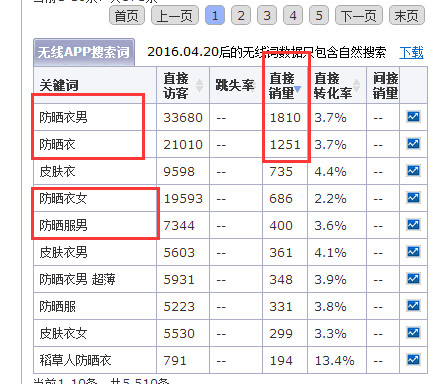The width and height of the screenshot is (440, 384).
Task: Open trend chart icon for 防晒衣女 row
Action: [413, 198]
